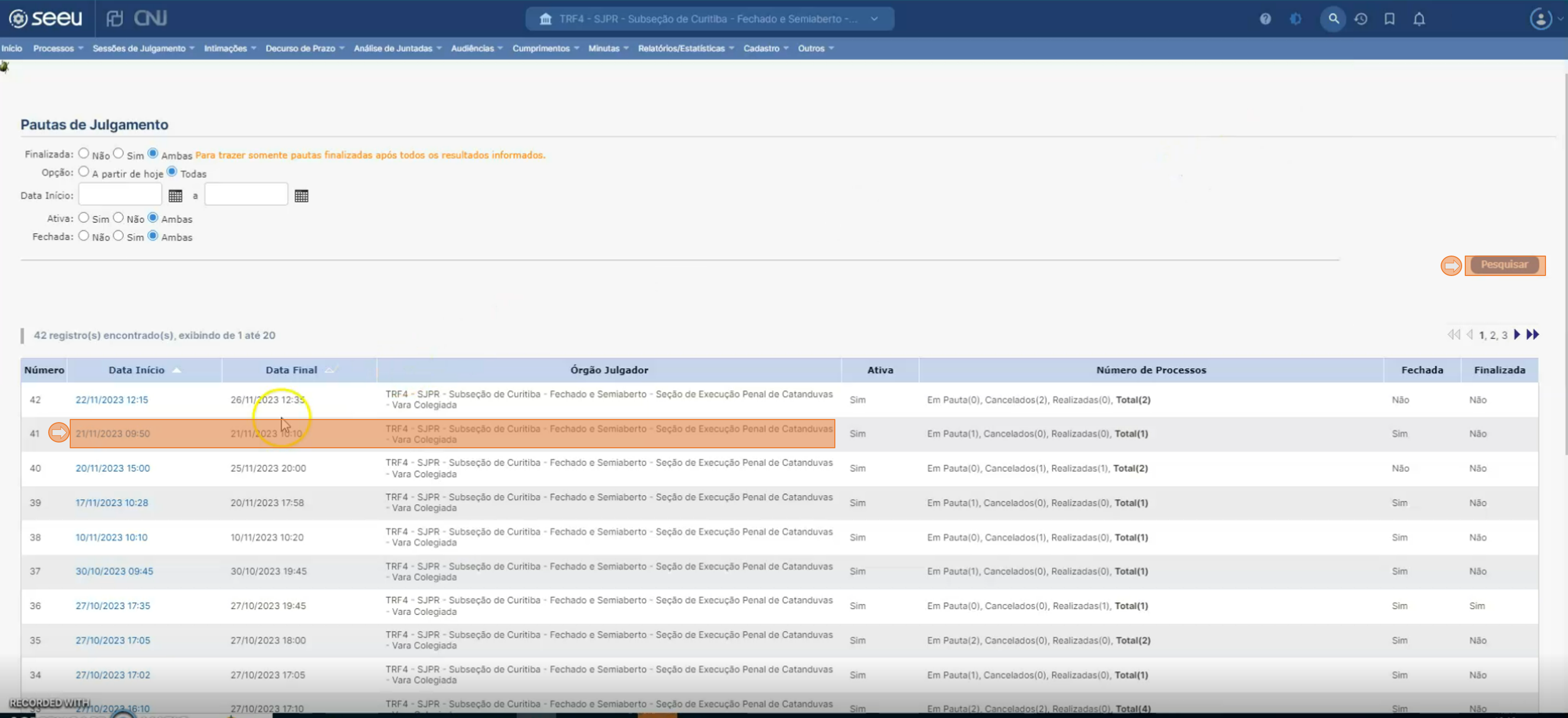Image resolution: width=1568 pixels, height=718 pixels.
Task: Click the Data Início start date field
Action: (120, 195)
